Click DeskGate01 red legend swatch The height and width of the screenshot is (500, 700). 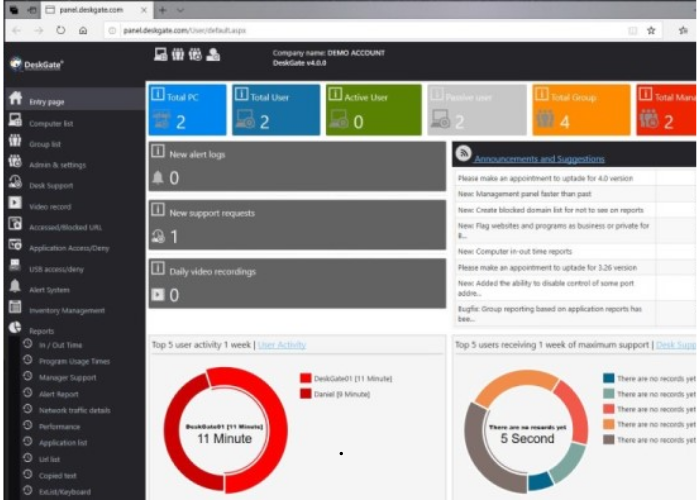(x=306, y=378)
